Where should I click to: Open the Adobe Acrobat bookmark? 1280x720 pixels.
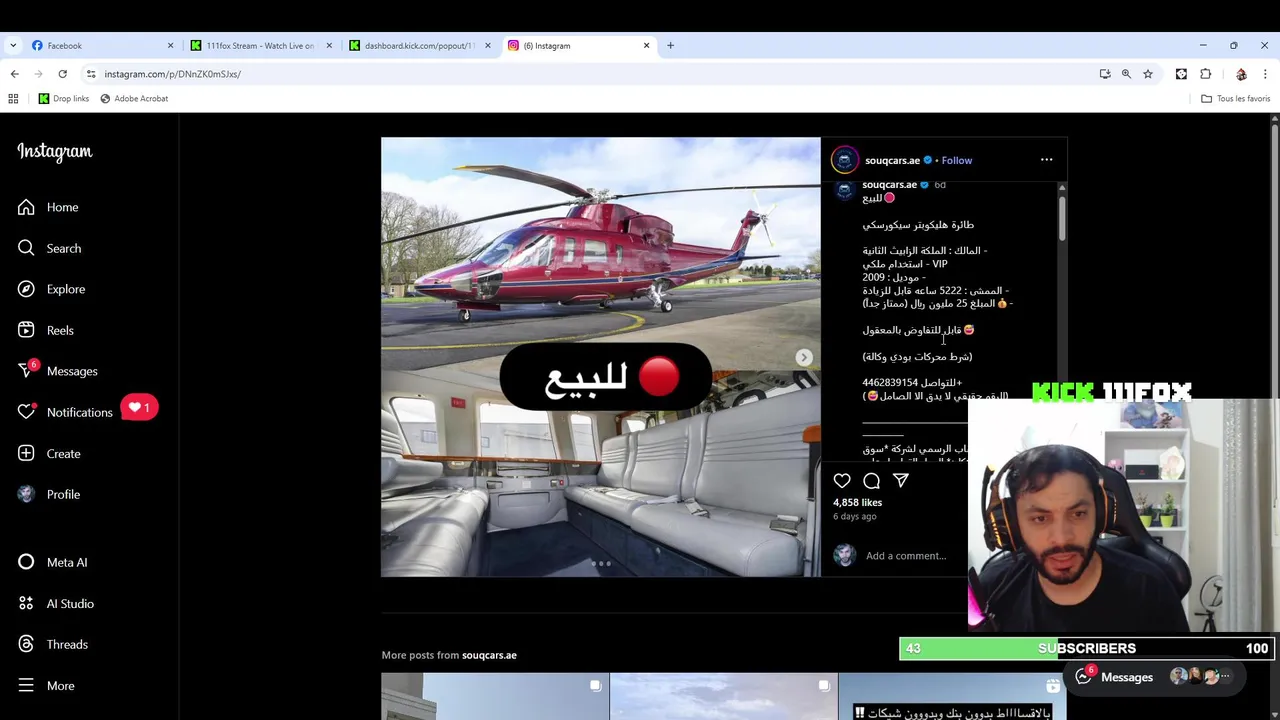pyautogui.click(x=134, y=98)
